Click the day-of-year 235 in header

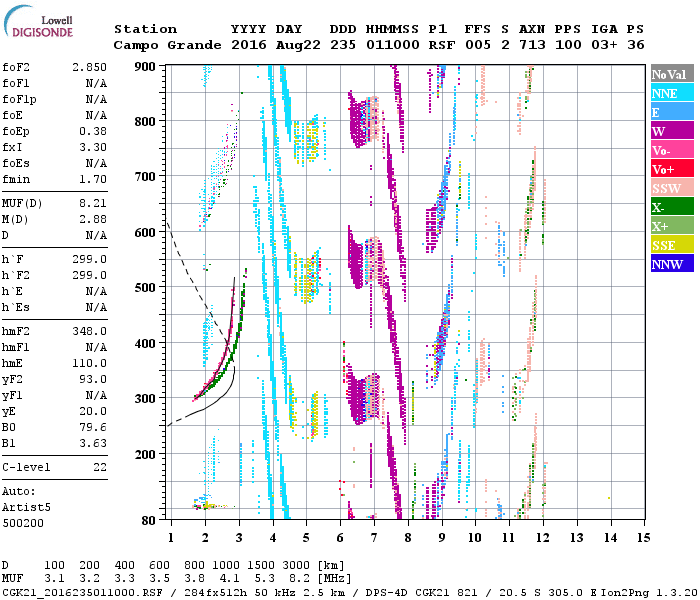(x=343, y=45)
